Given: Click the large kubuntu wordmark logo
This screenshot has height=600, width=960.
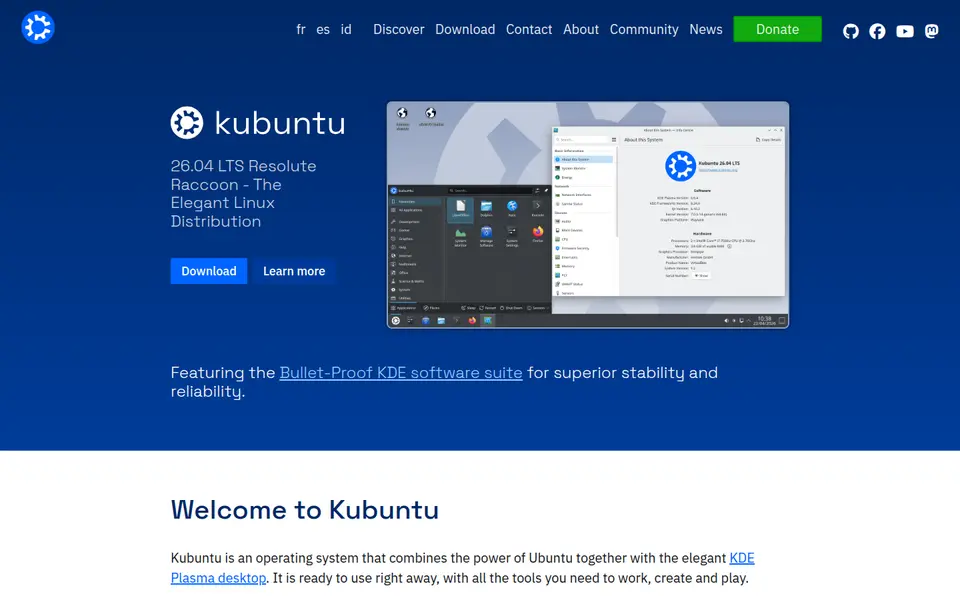Looking at the screenshot, I should (x=258, y=123).
